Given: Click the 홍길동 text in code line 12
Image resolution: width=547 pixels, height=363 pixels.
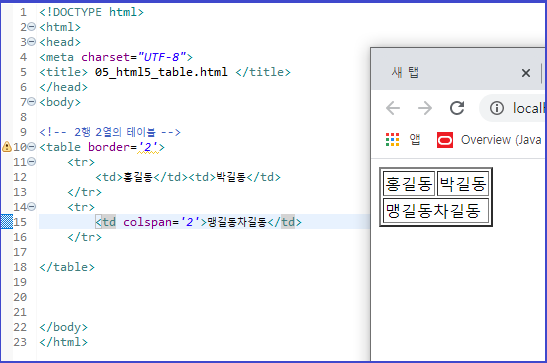Looking at the screenshot, I should [x=138, y=177].
